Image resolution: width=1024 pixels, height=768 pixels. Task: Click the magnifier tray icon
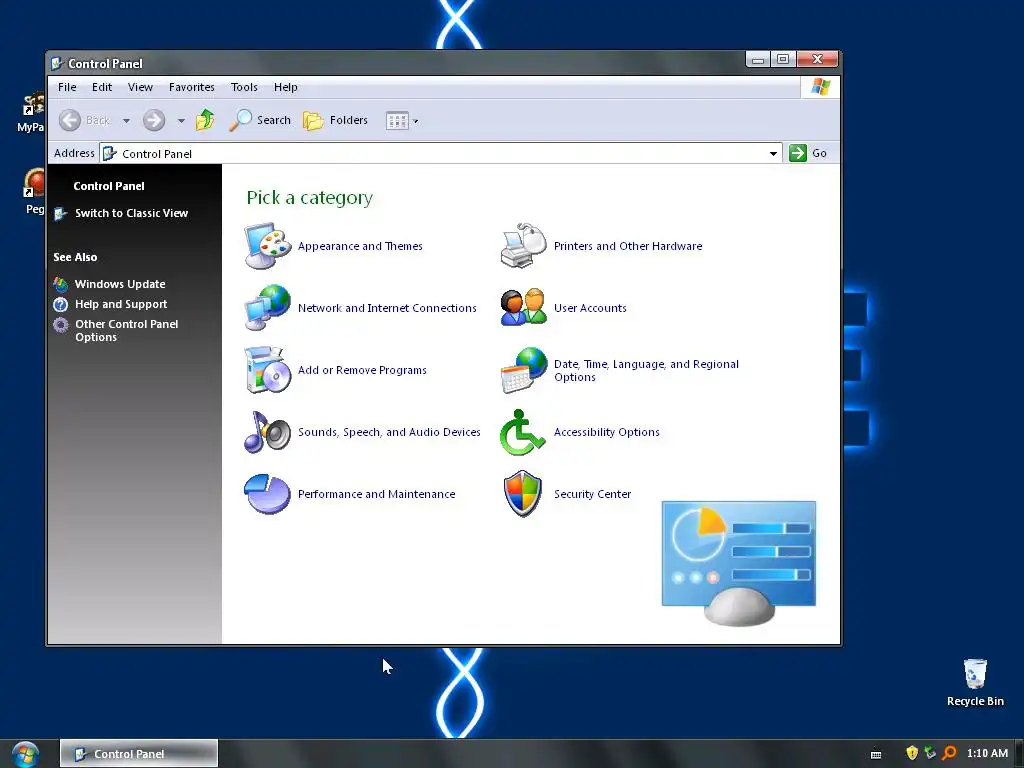[x=950, y=753]
